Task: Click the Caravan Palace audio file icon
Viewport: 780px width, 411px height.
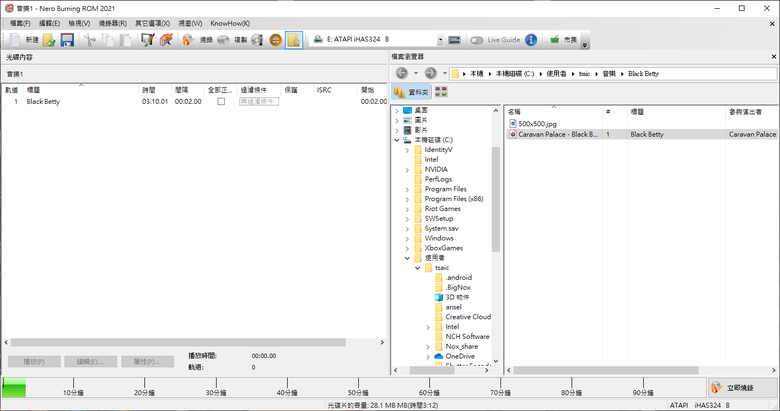Action: (513, 134)
